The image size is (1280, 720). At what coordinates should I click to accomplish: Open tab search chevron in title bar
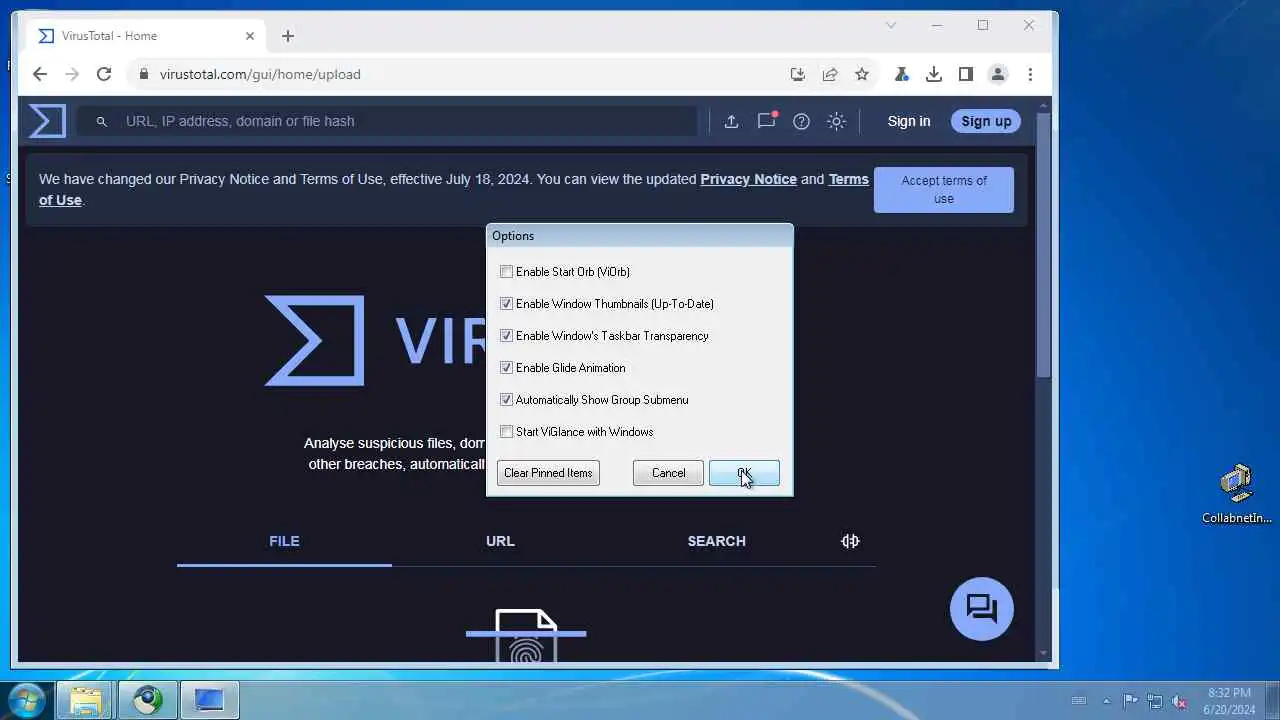pos(891,25)
